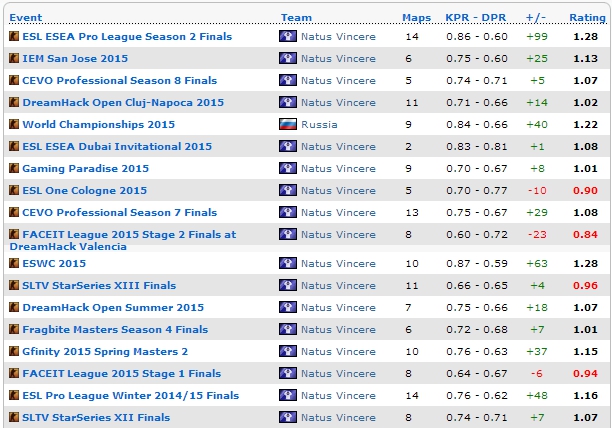Click the game icon next to IEM San Jose 2015
This screenshot has height=428, width=612.
[x=14, y=58]
